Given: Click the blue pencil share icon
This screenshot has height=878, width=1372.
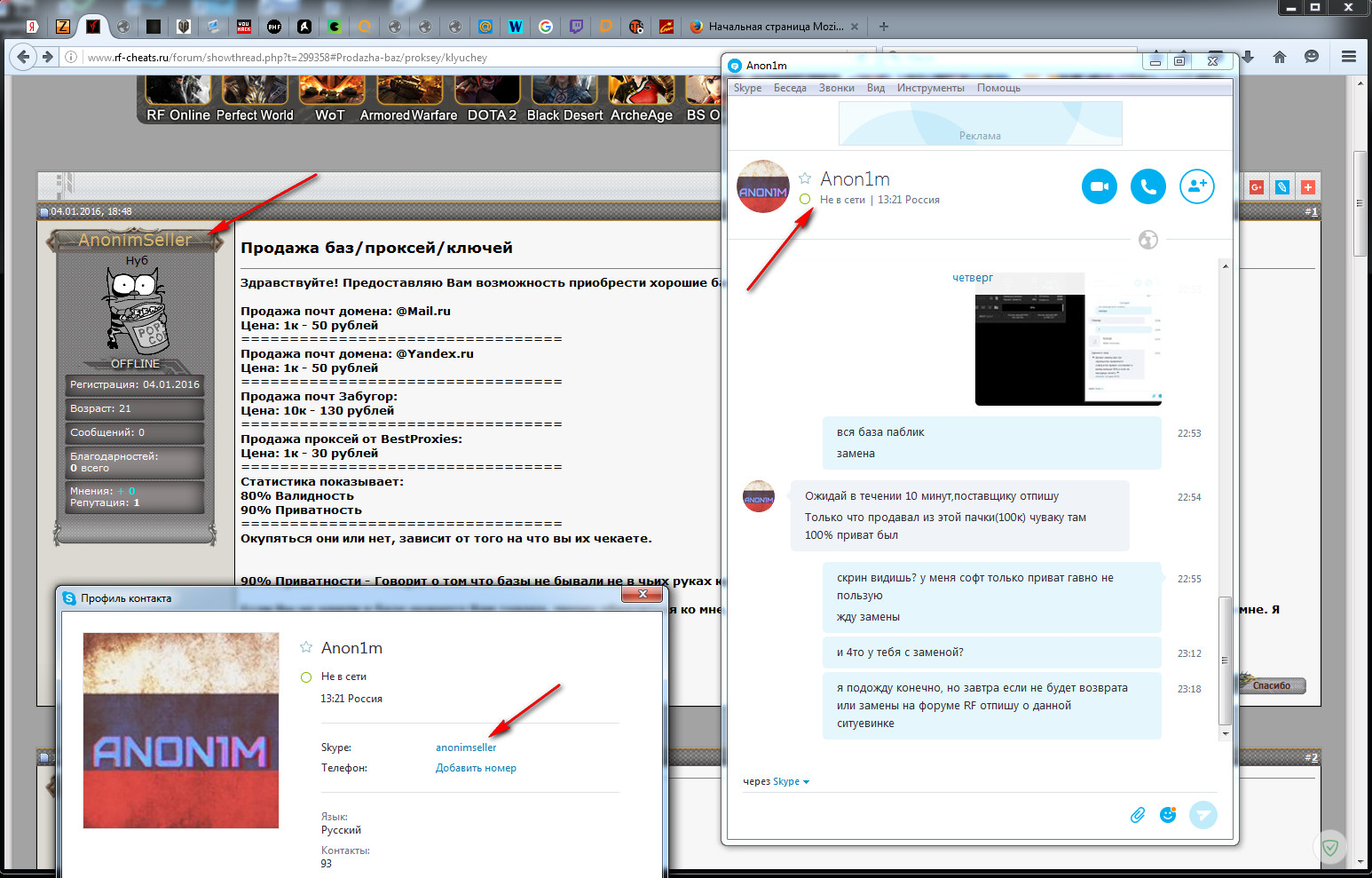Looking at the screenshot, I should [x=1282, y=187].
